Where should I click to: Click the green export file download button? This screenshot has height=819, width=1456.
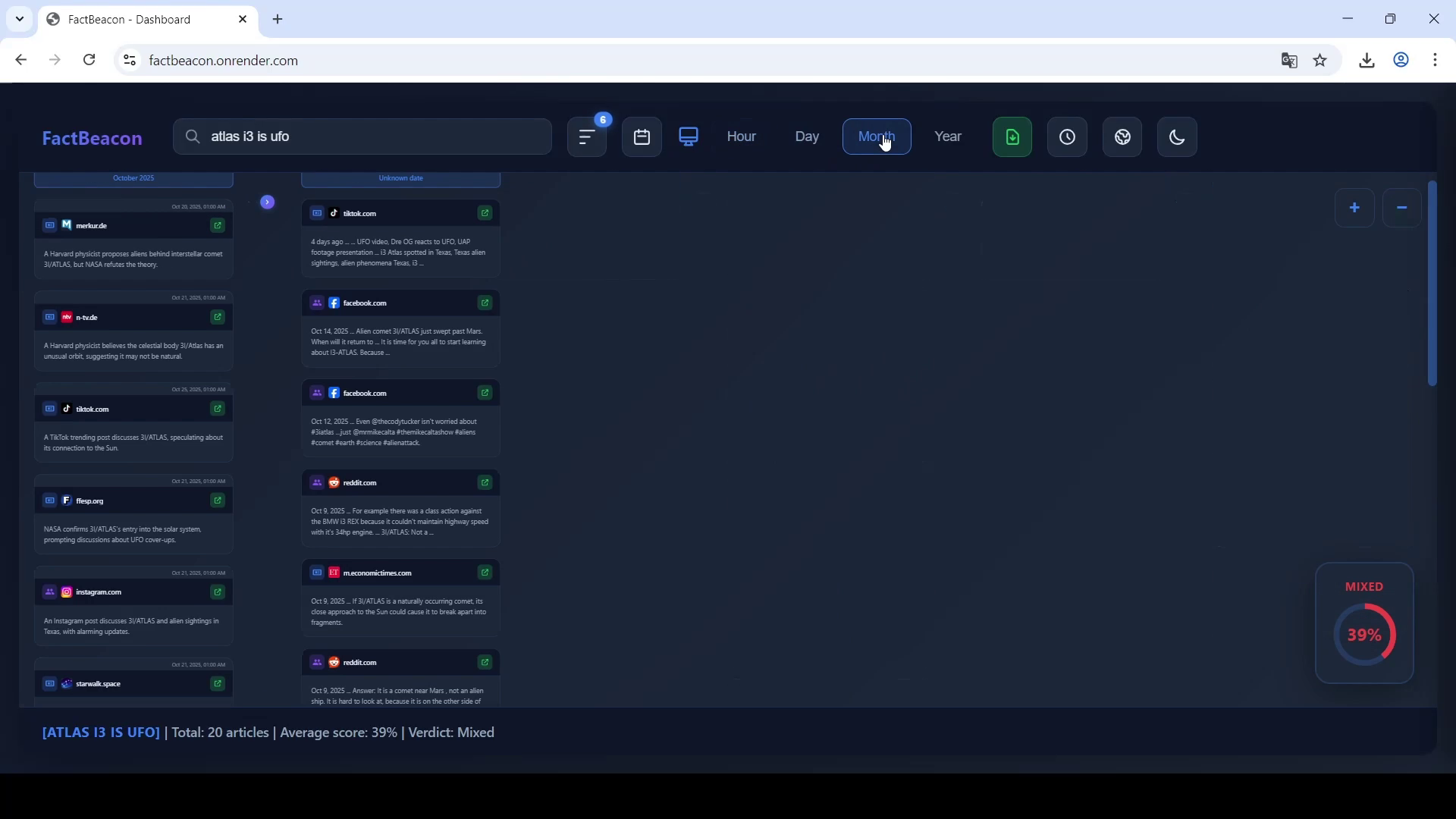(1012, 137)
